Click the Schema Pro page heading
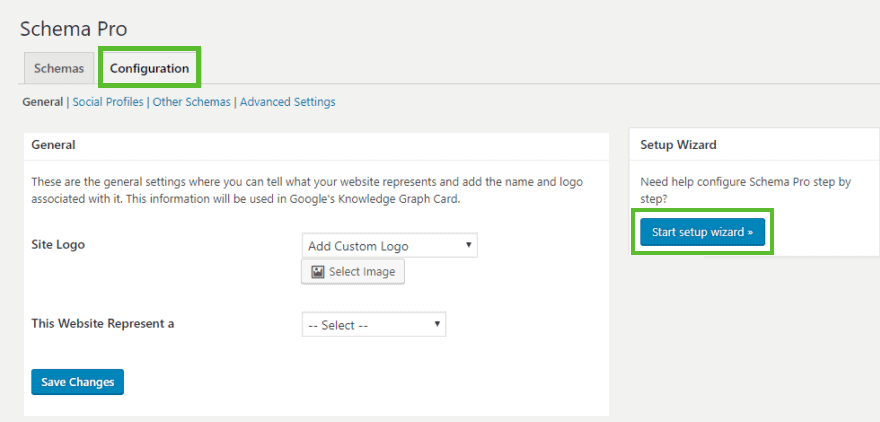 pos(74,29)
